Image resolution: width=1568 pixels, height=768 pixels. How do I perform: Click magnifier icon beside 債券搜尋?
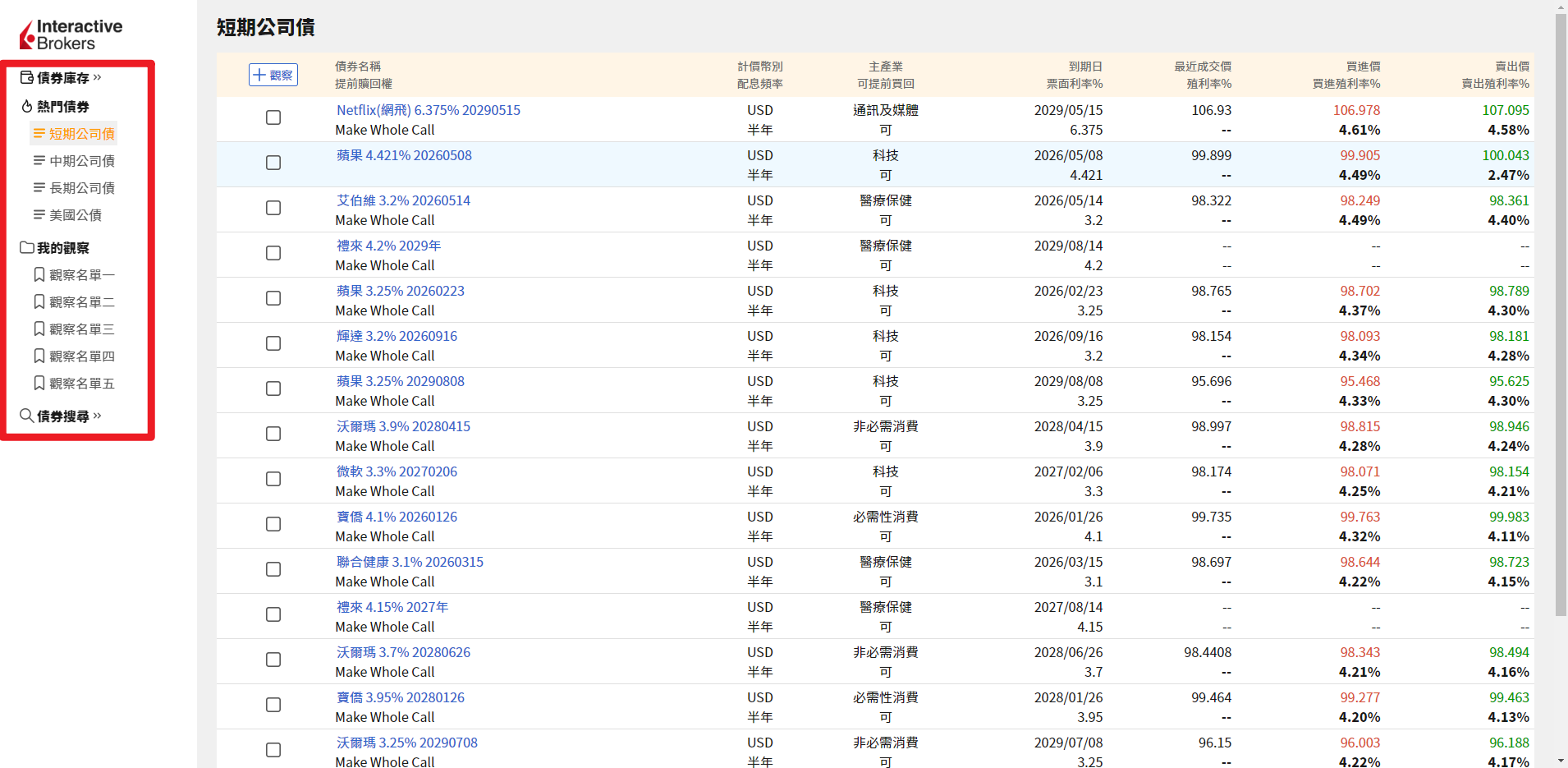27,415
